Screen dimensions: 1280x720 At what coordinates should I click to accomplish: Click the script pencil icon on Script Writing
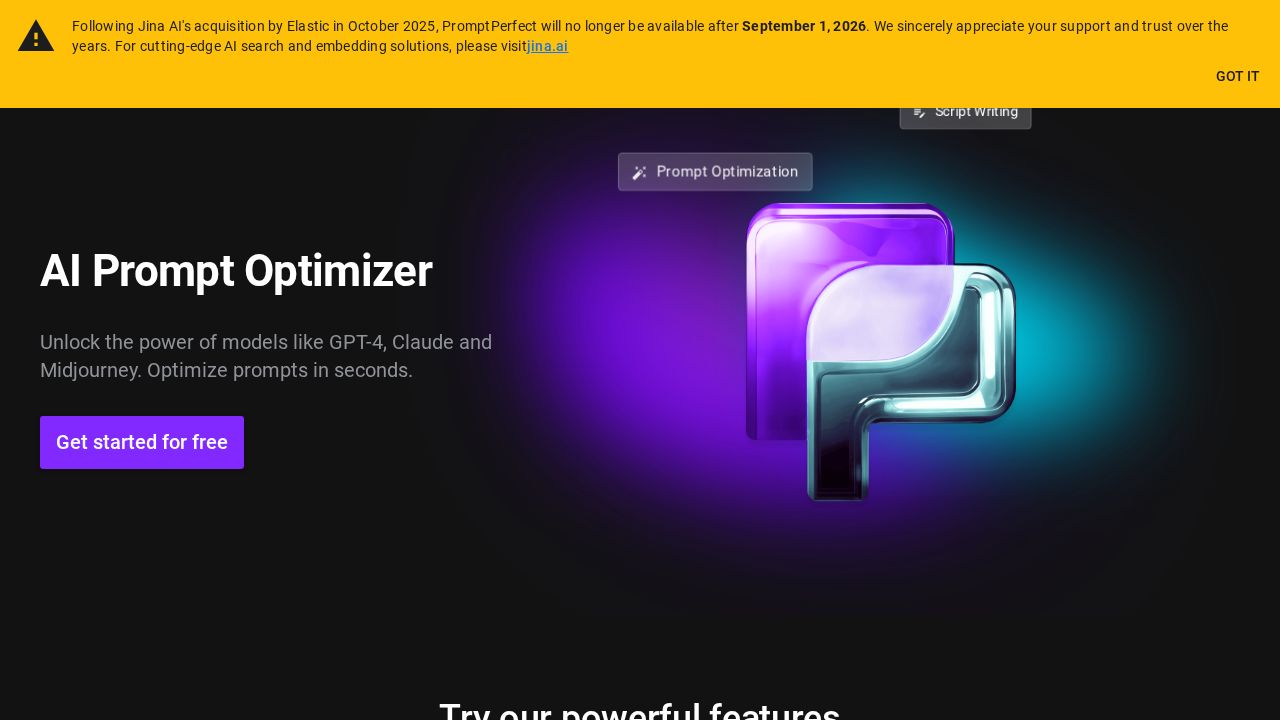(920, 112)
